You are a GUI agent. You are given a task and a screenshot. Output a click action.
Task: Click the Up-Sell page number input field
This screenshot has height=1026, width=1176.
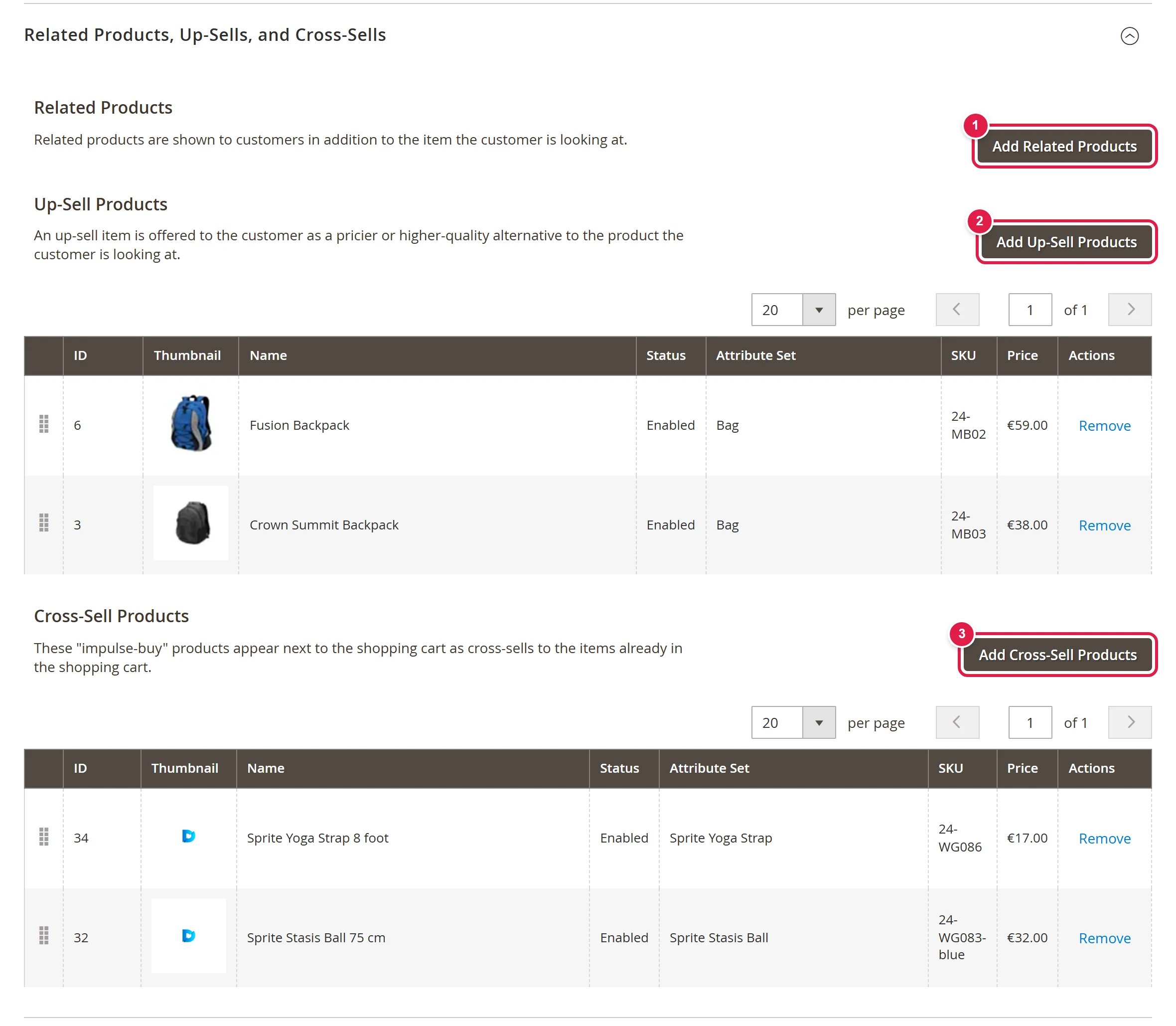click(x=1029, y=310)
